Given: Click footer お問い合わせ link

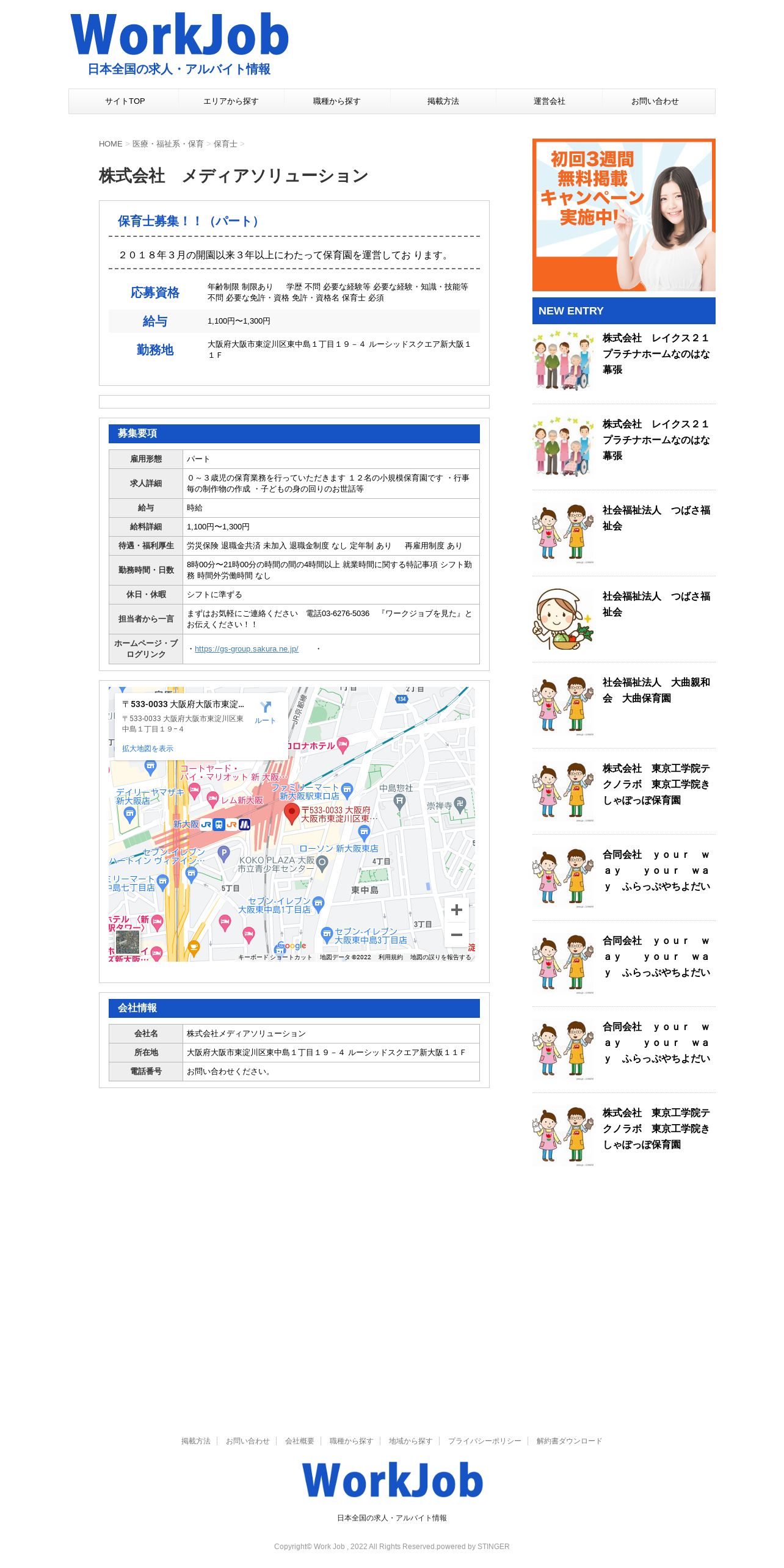Looking at the screenshot, I should point(248,1441).
